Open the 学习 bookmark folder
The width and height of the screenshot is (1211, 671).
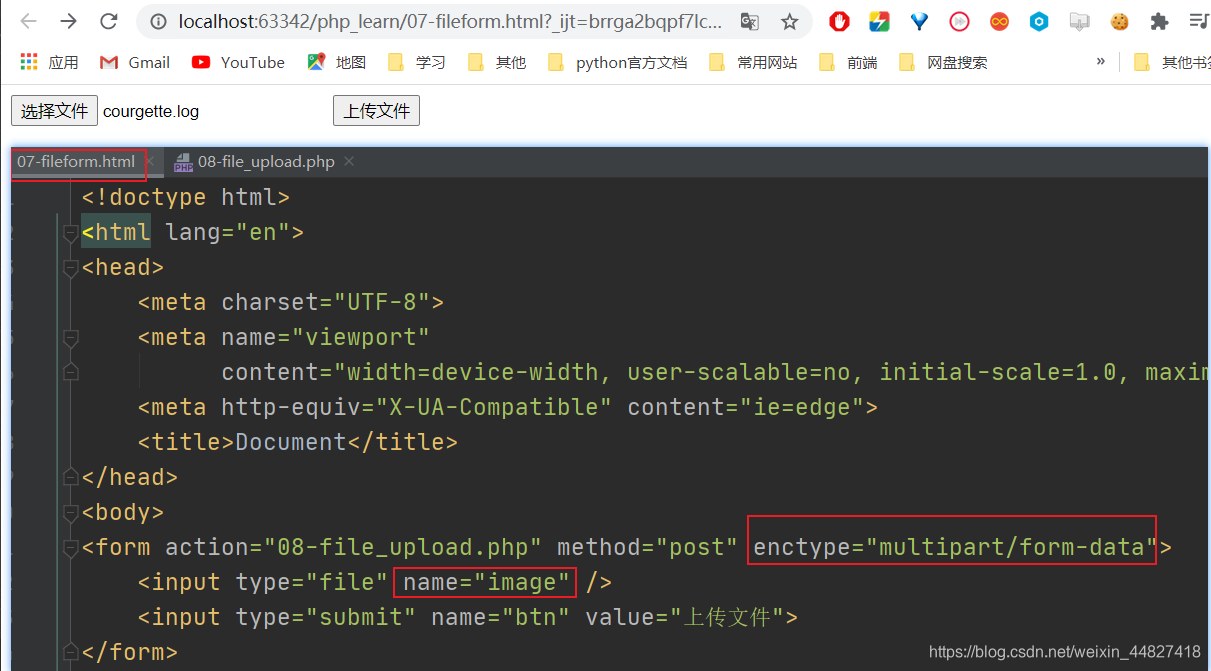(x=417, y=62)
